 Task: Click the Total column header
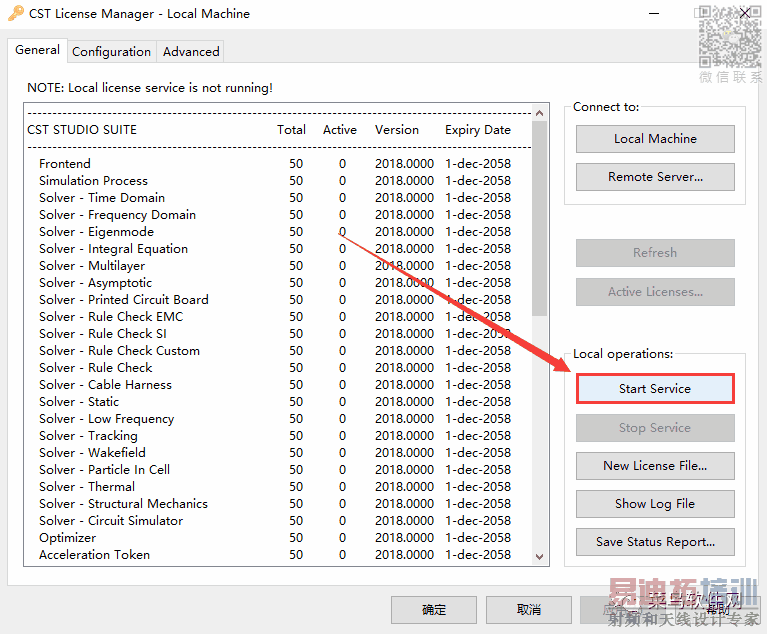(x=292, y=130)
